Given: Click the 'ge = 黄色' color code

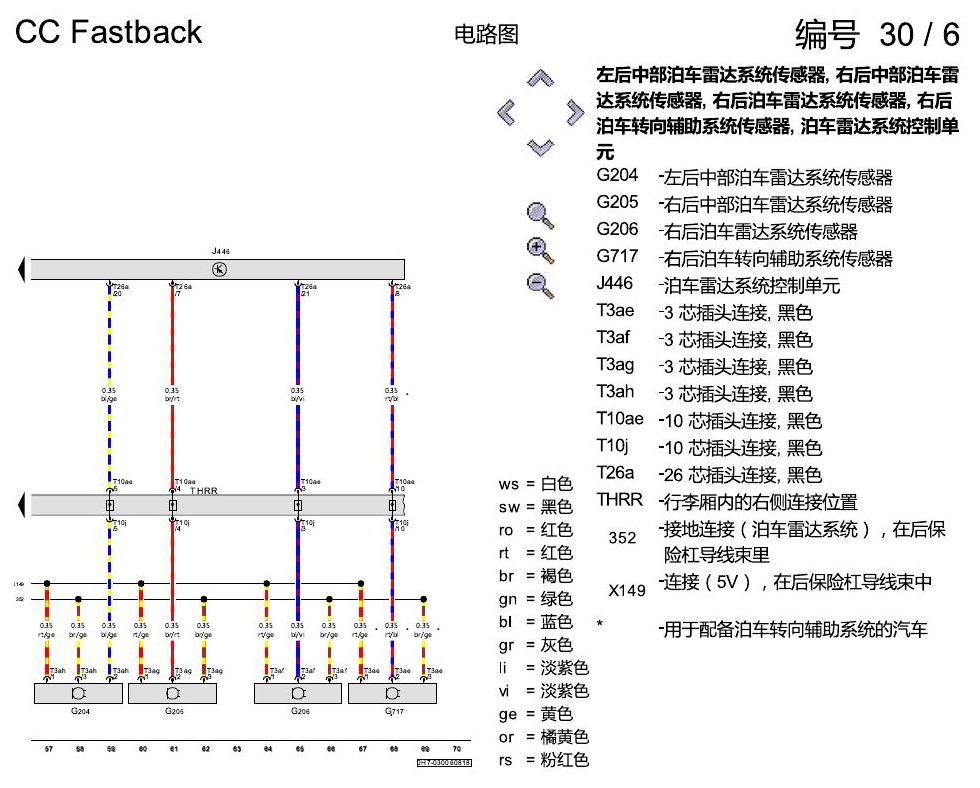Looking at the screenshot, I should click(x=536, y=714).
